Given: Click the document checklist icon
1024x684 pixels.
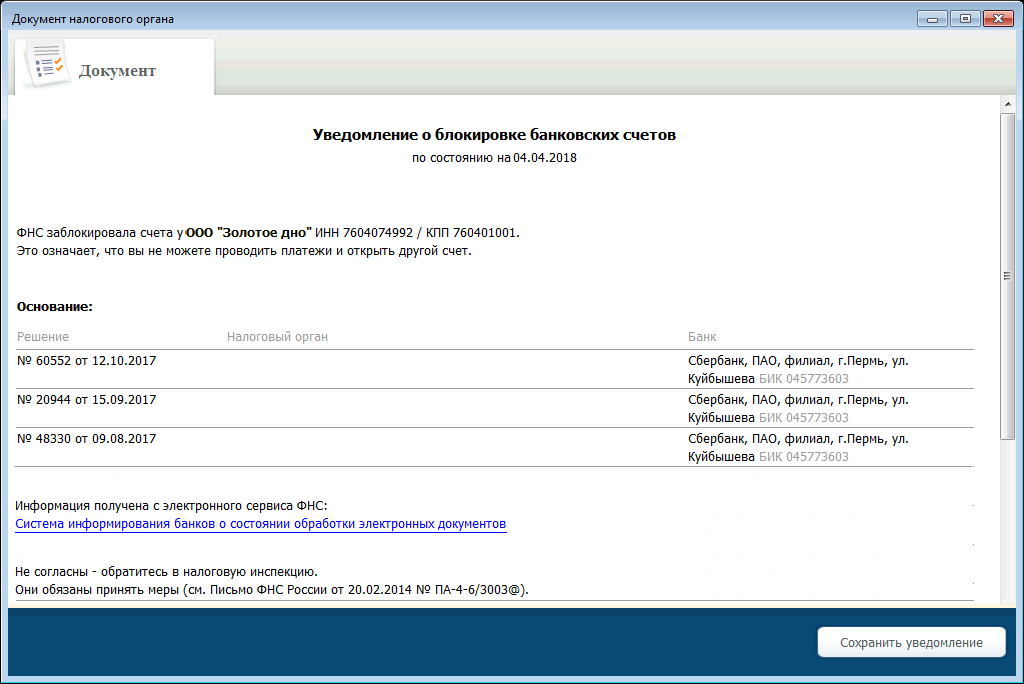Looking at the screenshot, I should 46,65.
